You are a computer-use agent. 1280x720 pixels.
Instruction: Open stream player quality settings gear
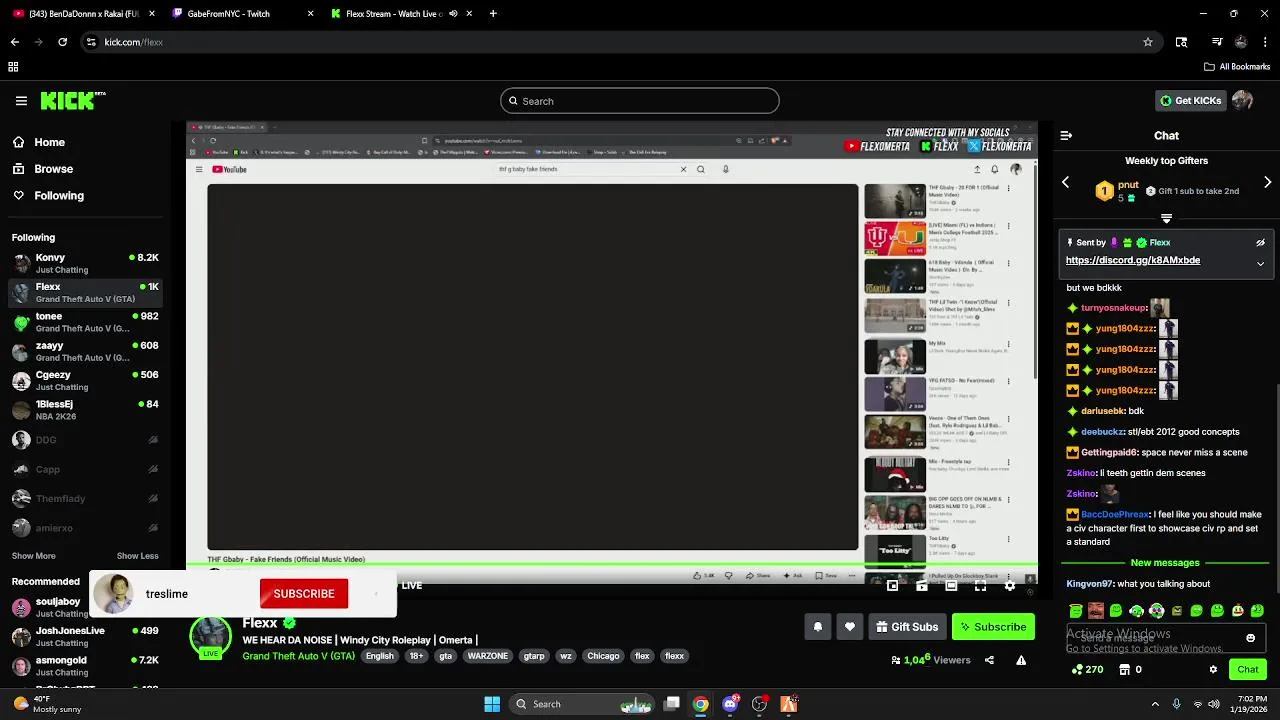coord(1009,586)
